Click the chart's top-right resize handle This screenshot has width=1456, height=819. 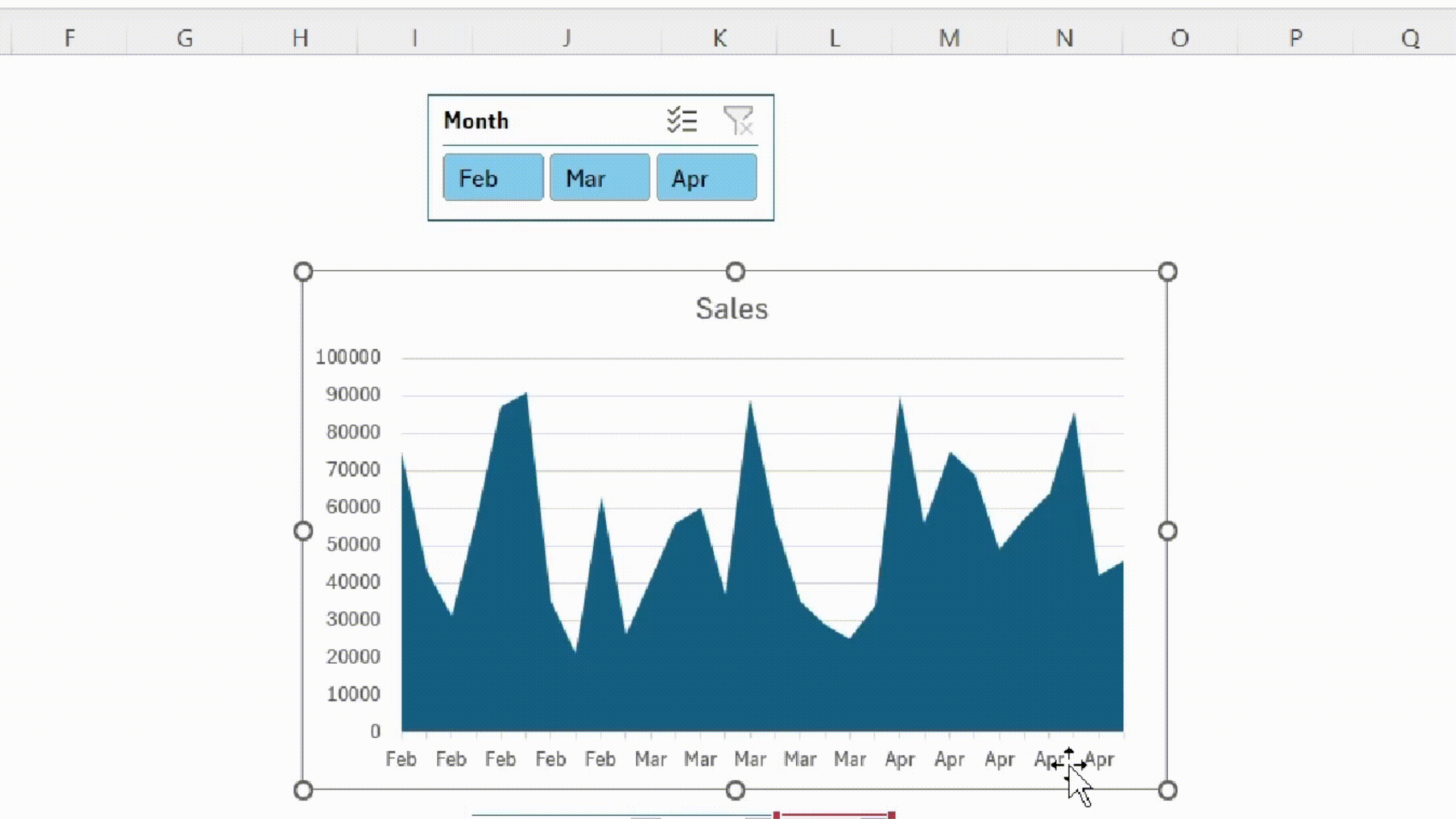coord(1168,272)
